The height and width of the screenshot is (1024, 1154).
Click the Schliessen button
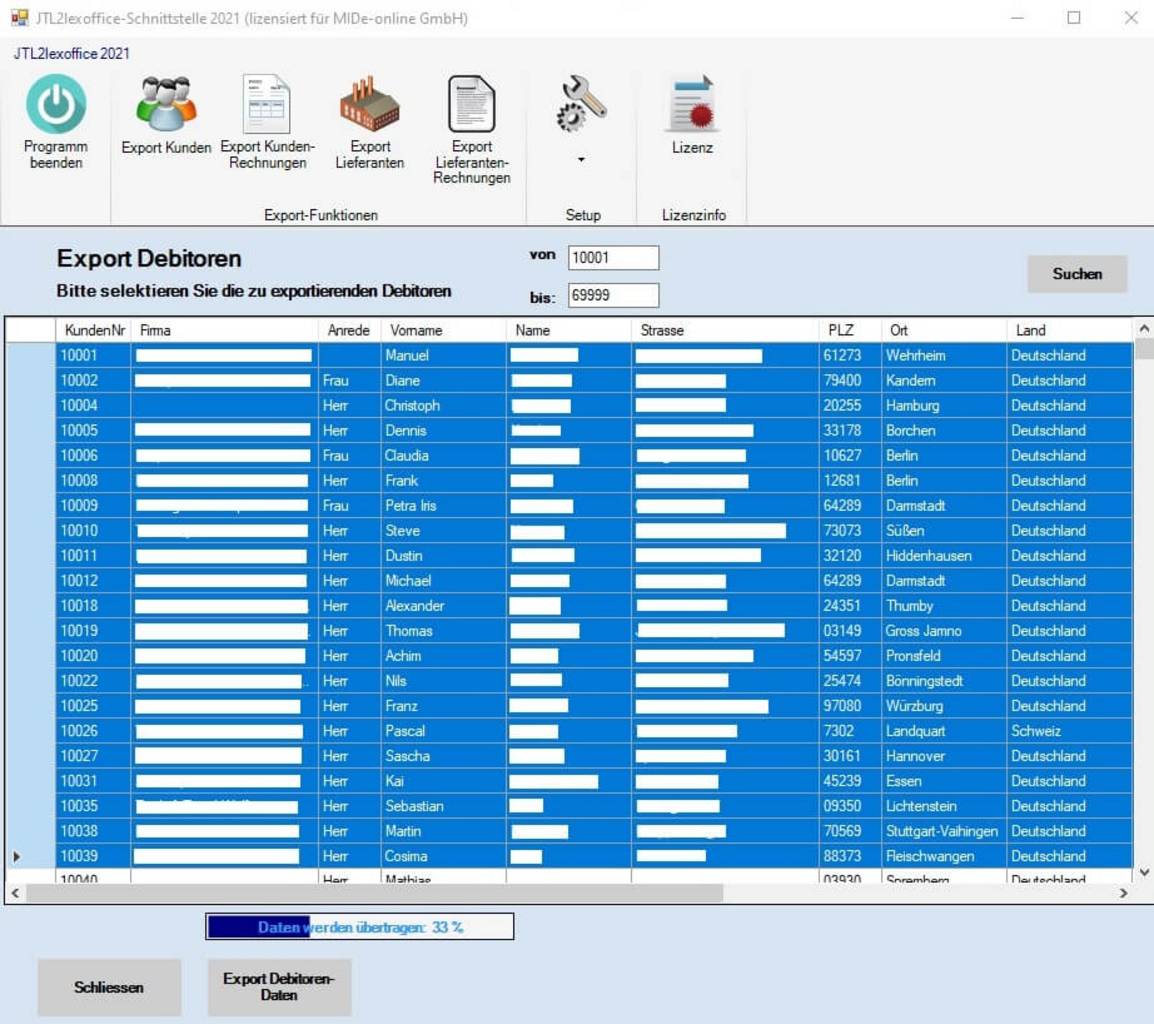coord(109,987)
